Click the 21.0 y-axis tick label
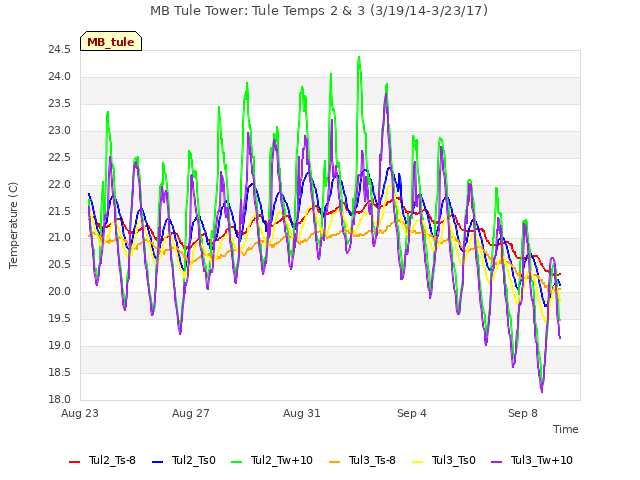 (60, 238)
